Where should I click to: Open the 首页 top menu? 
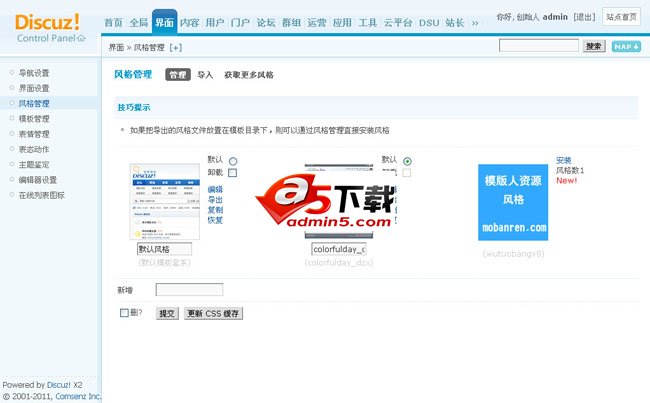(x=113, y=22)
